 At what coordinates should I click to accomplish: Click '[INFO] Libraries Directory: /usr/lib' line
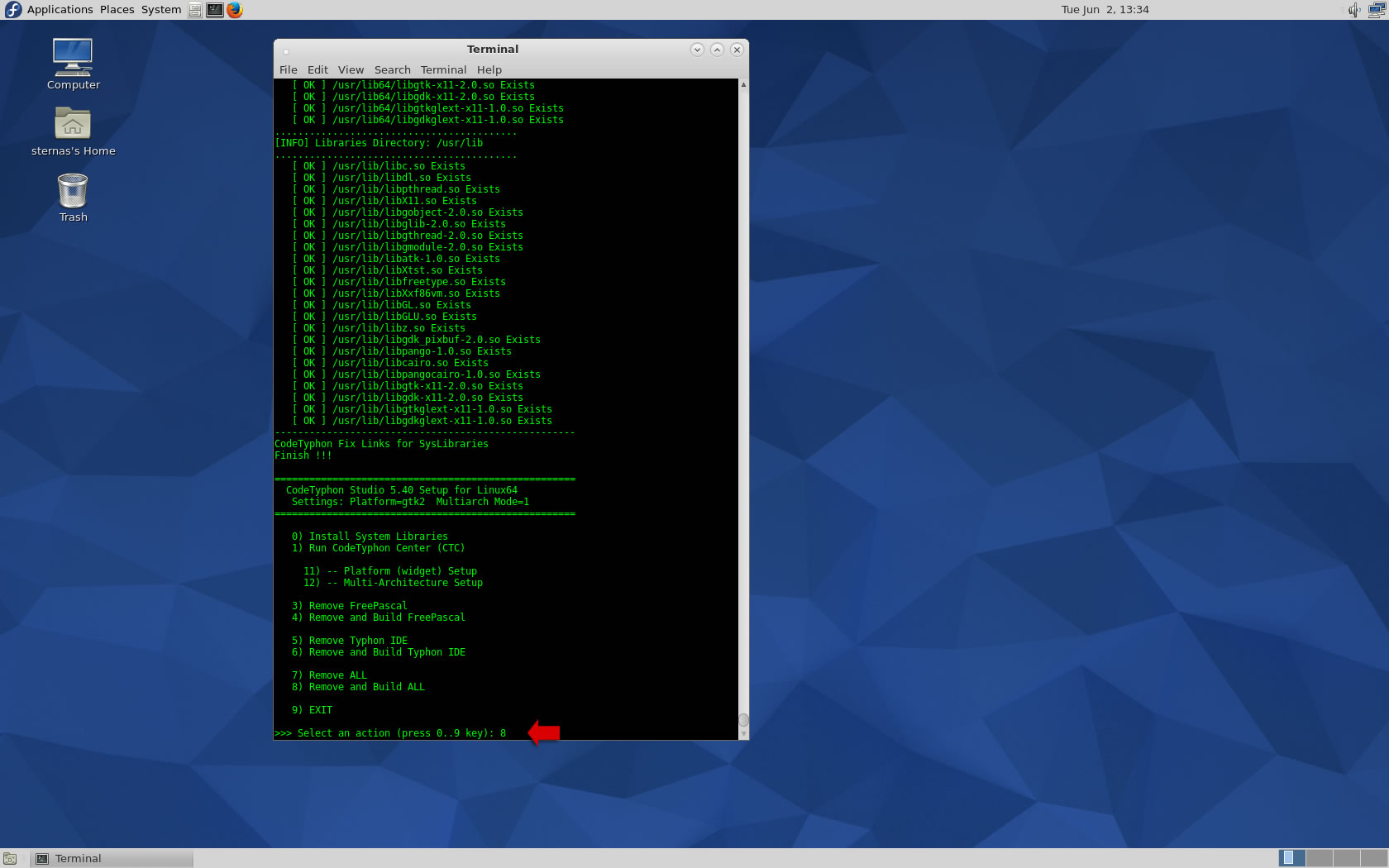379,143
